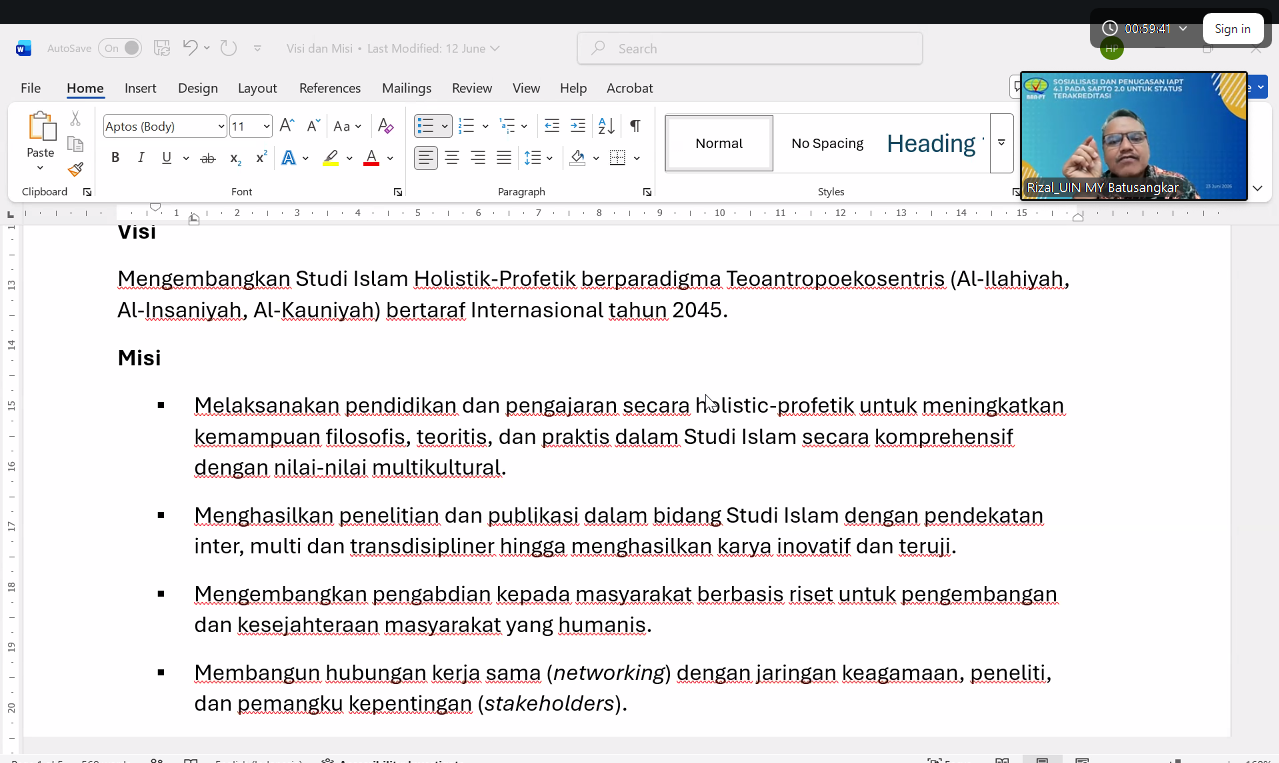Switch to Layout tab

(x=257, y=88)
